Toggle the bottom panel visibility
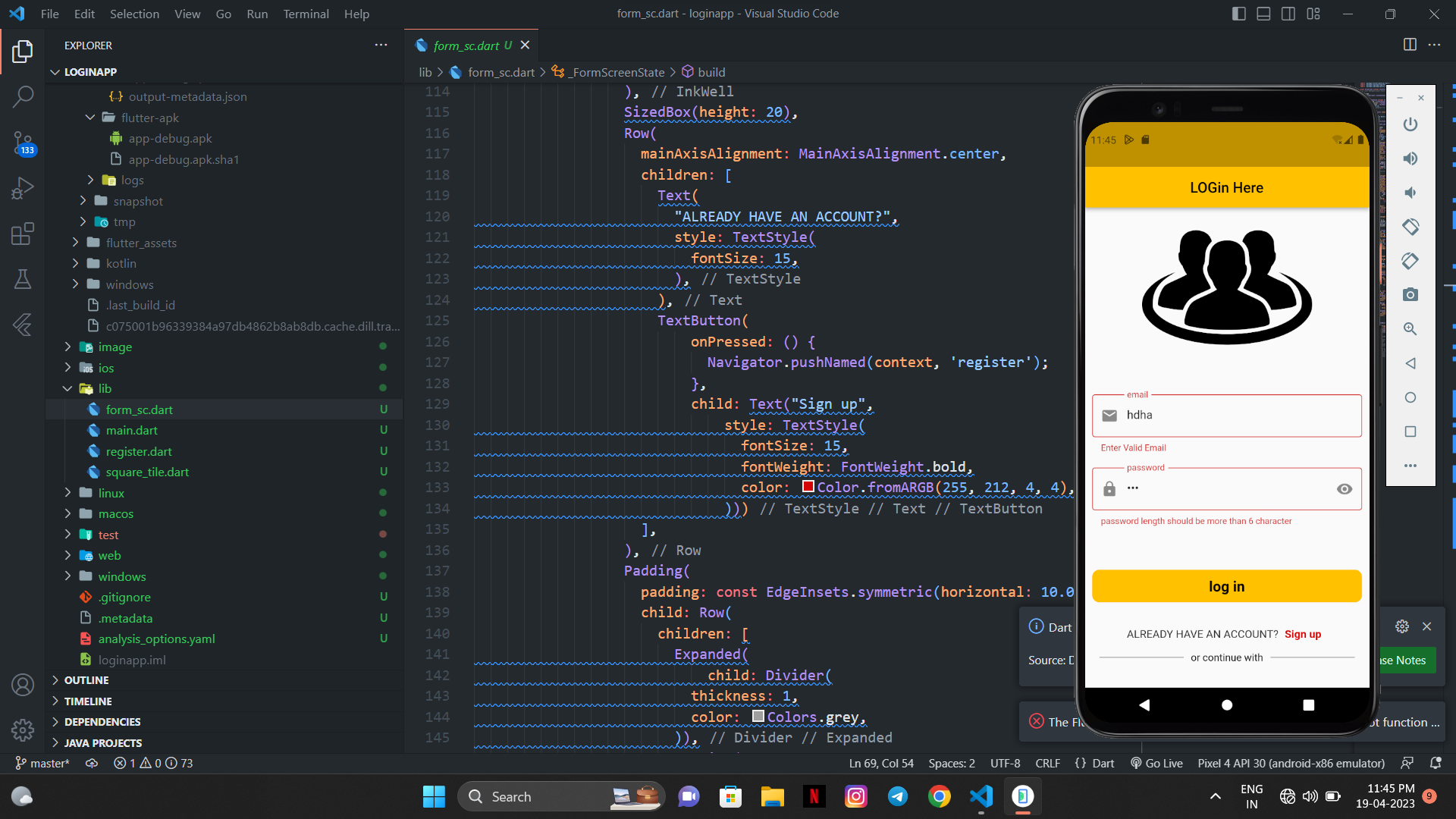This screenshot has width=1456, height=819. [x=1263, y=13]
